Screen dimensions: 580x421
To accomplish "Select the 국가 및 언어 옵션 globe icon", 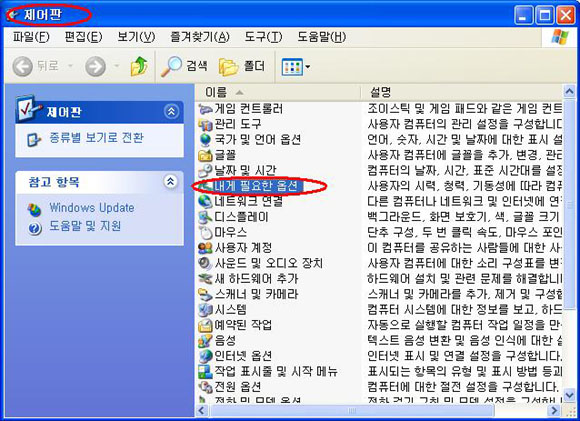I will (x=205, y=140).
